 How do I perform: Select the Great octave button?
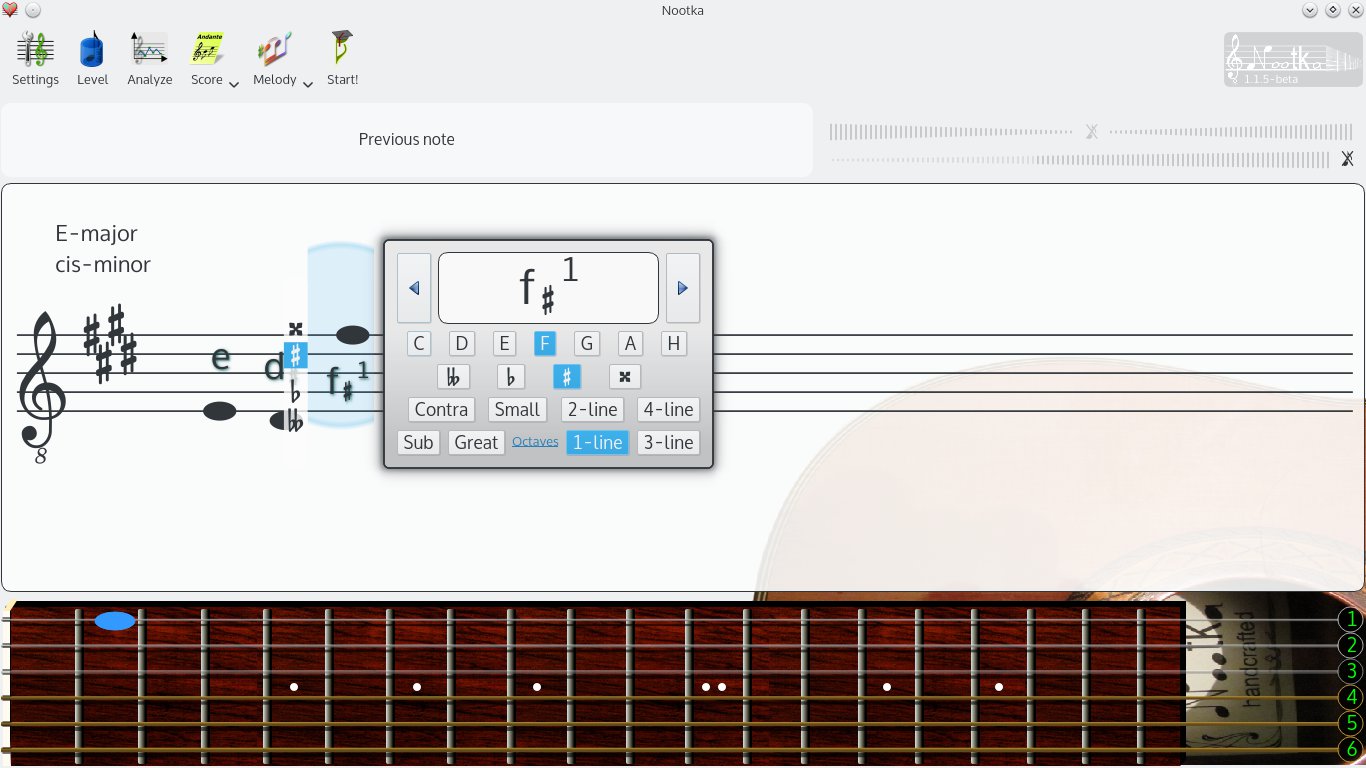click(476, 442)
